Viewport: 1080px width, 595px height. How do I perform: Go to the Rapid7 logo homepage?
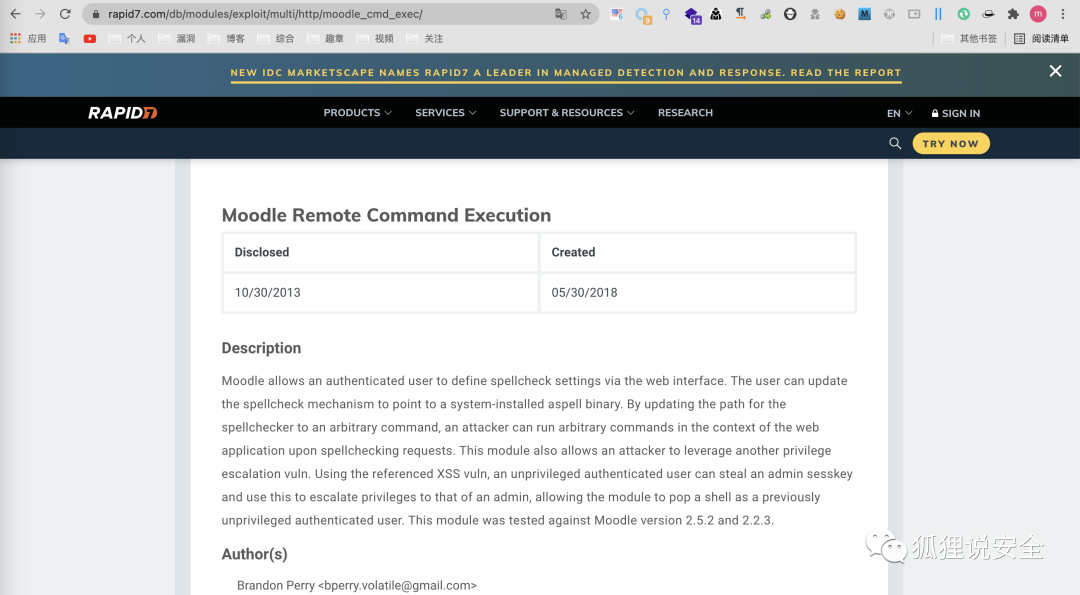[x=123, y=113]
